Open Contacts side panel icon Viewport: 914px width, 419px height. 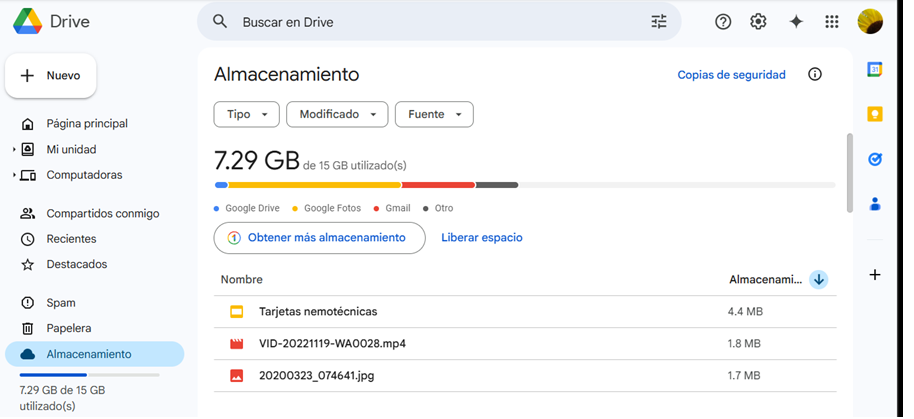875,204
